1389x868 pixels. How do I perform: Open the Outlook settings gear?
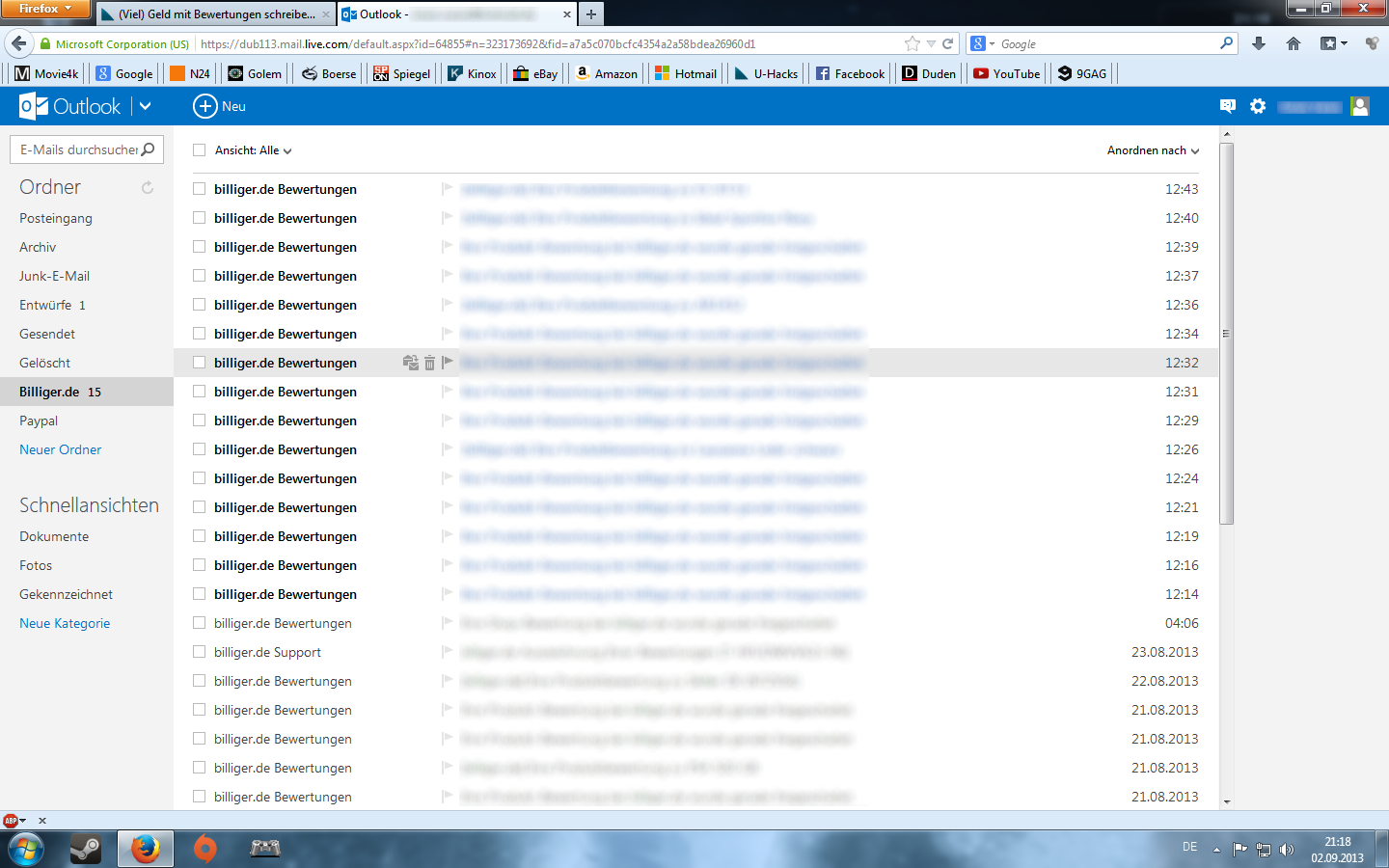tap(1258, 106)
